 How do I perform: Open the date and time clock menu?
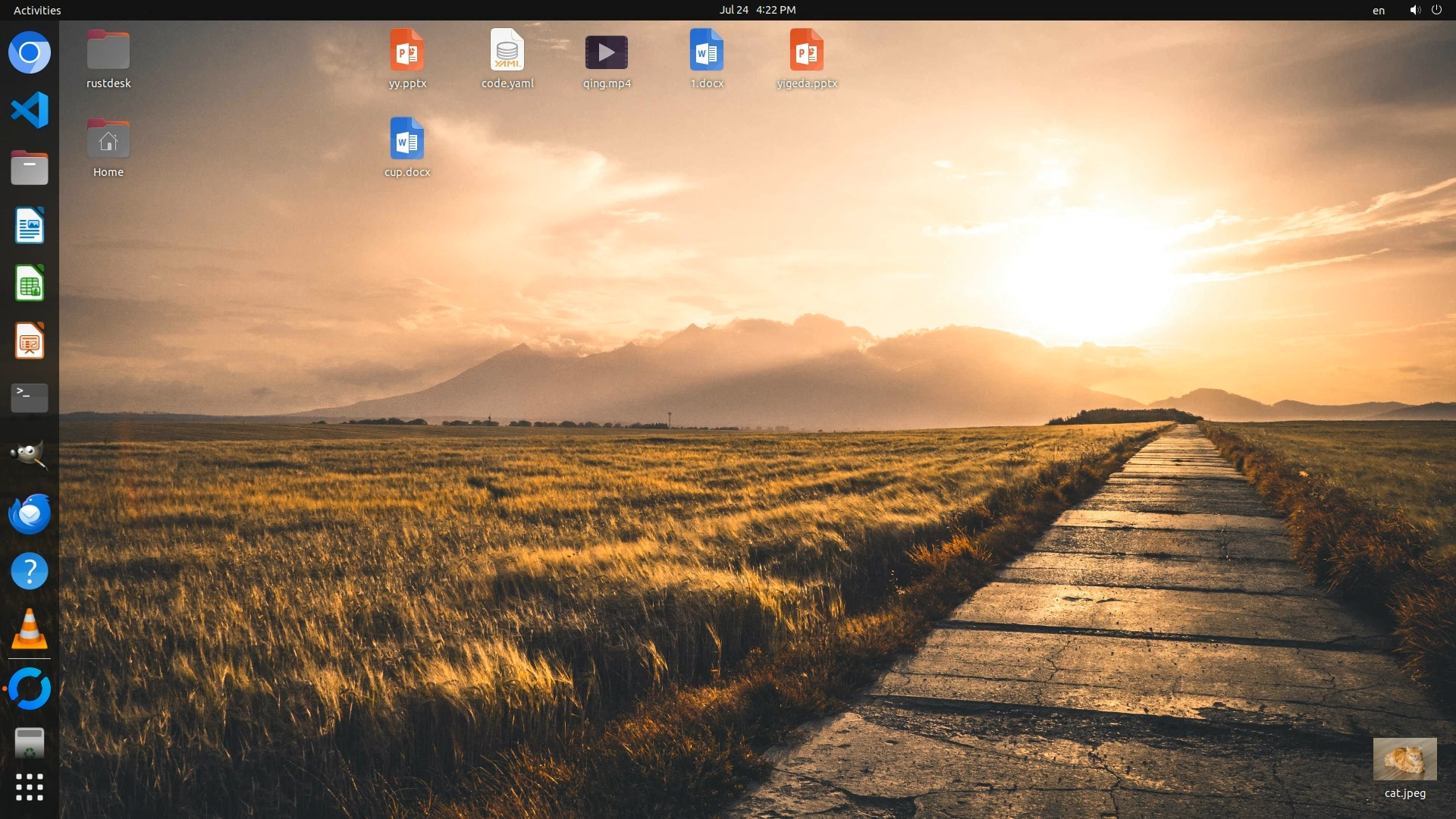pyautogui.click(x=757, y=10)
